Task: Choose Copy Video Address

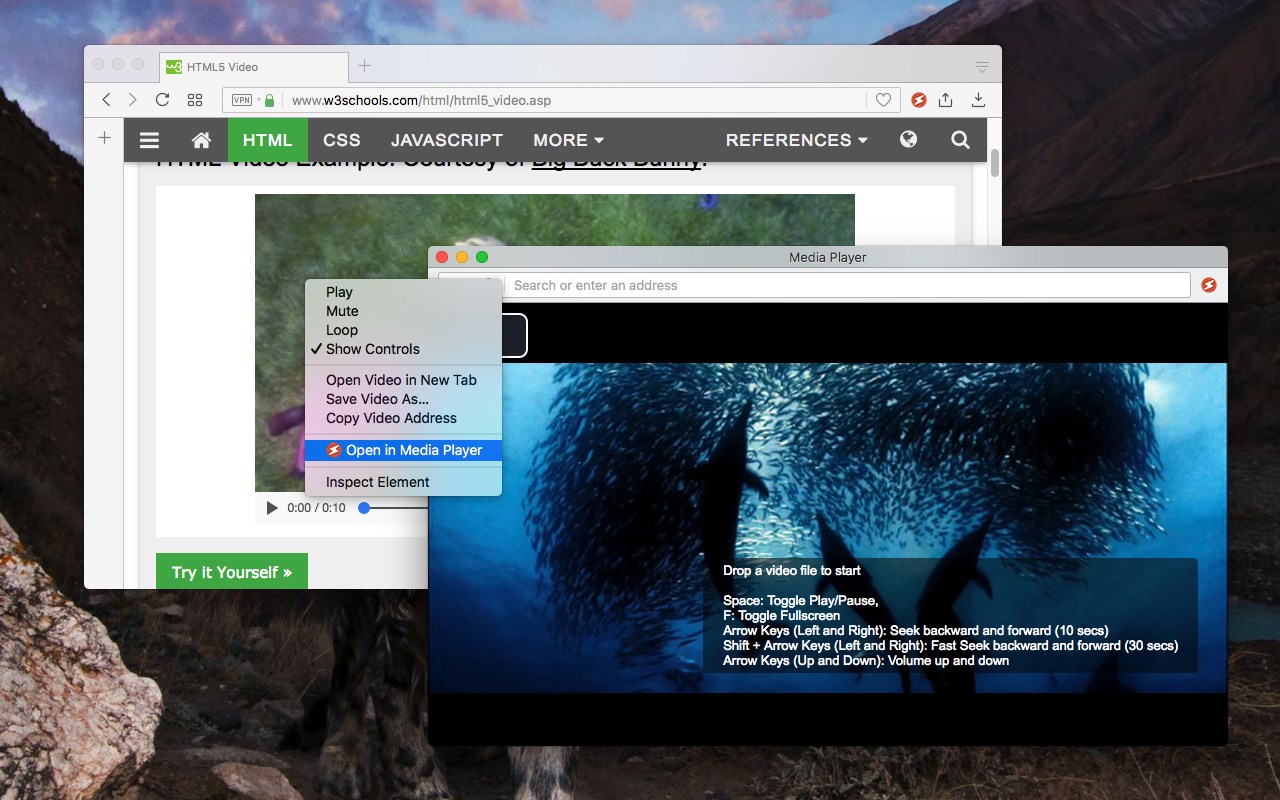Action: click(402, 418)
